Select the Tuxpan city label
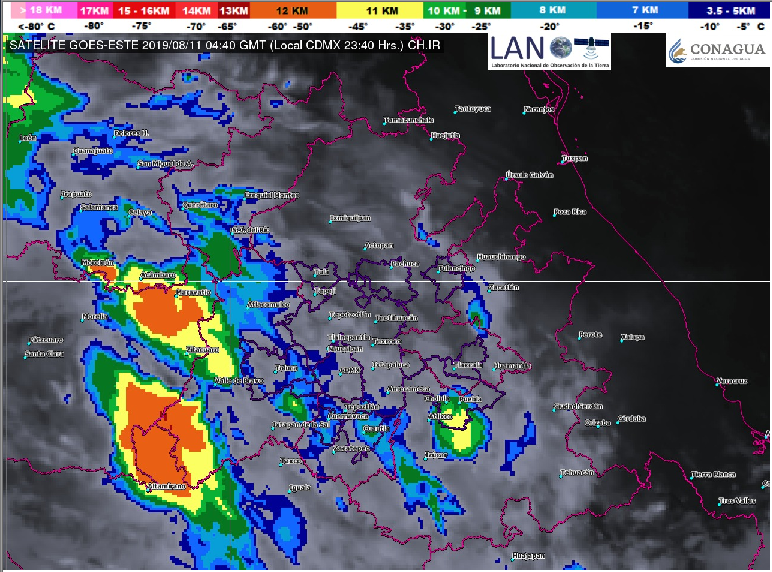This screenshot has width=772, height=572. click(575, 158)
